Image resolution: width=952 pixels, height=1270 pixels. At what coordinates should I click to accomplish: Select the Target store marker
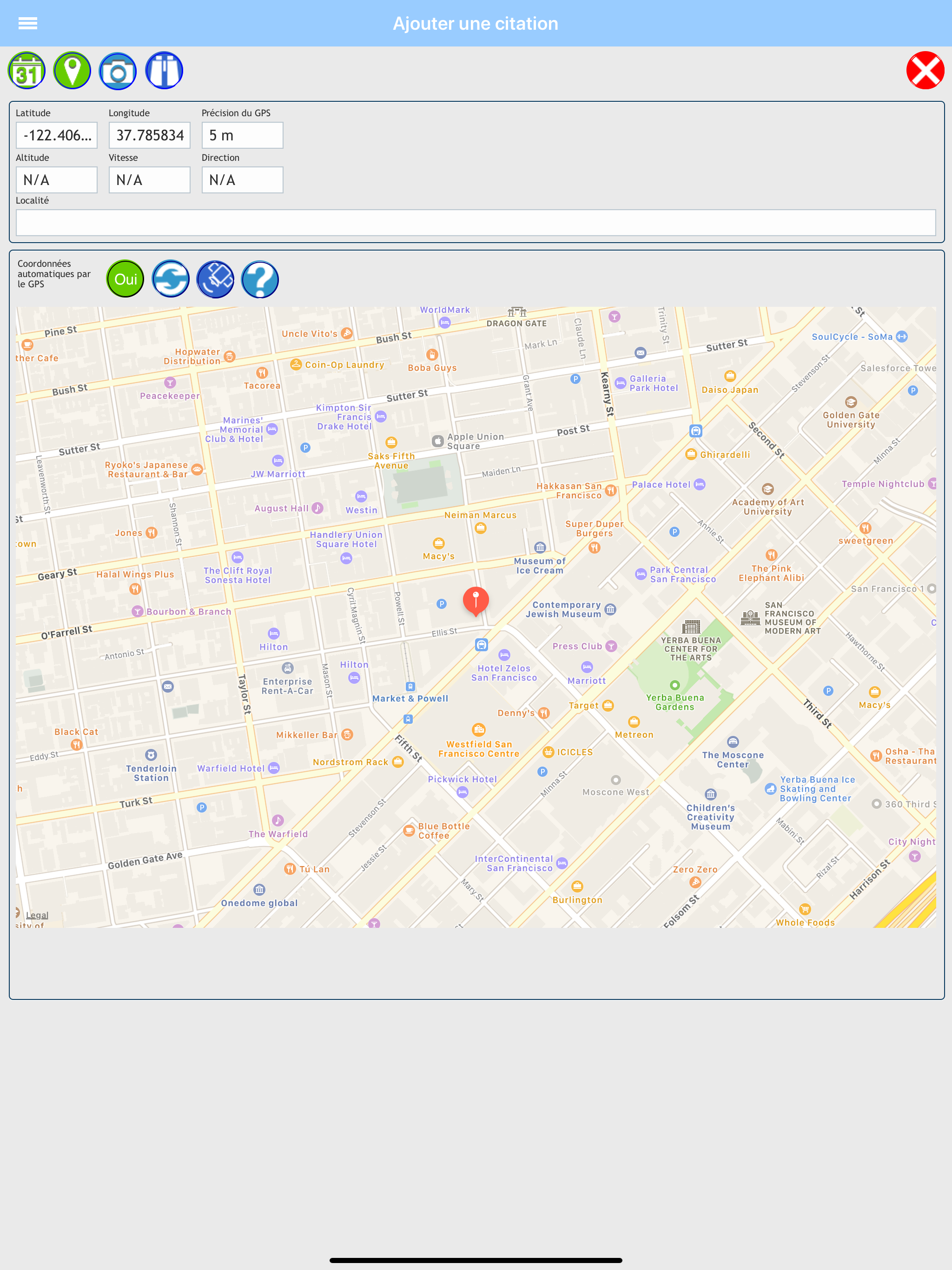coord(608,705)
